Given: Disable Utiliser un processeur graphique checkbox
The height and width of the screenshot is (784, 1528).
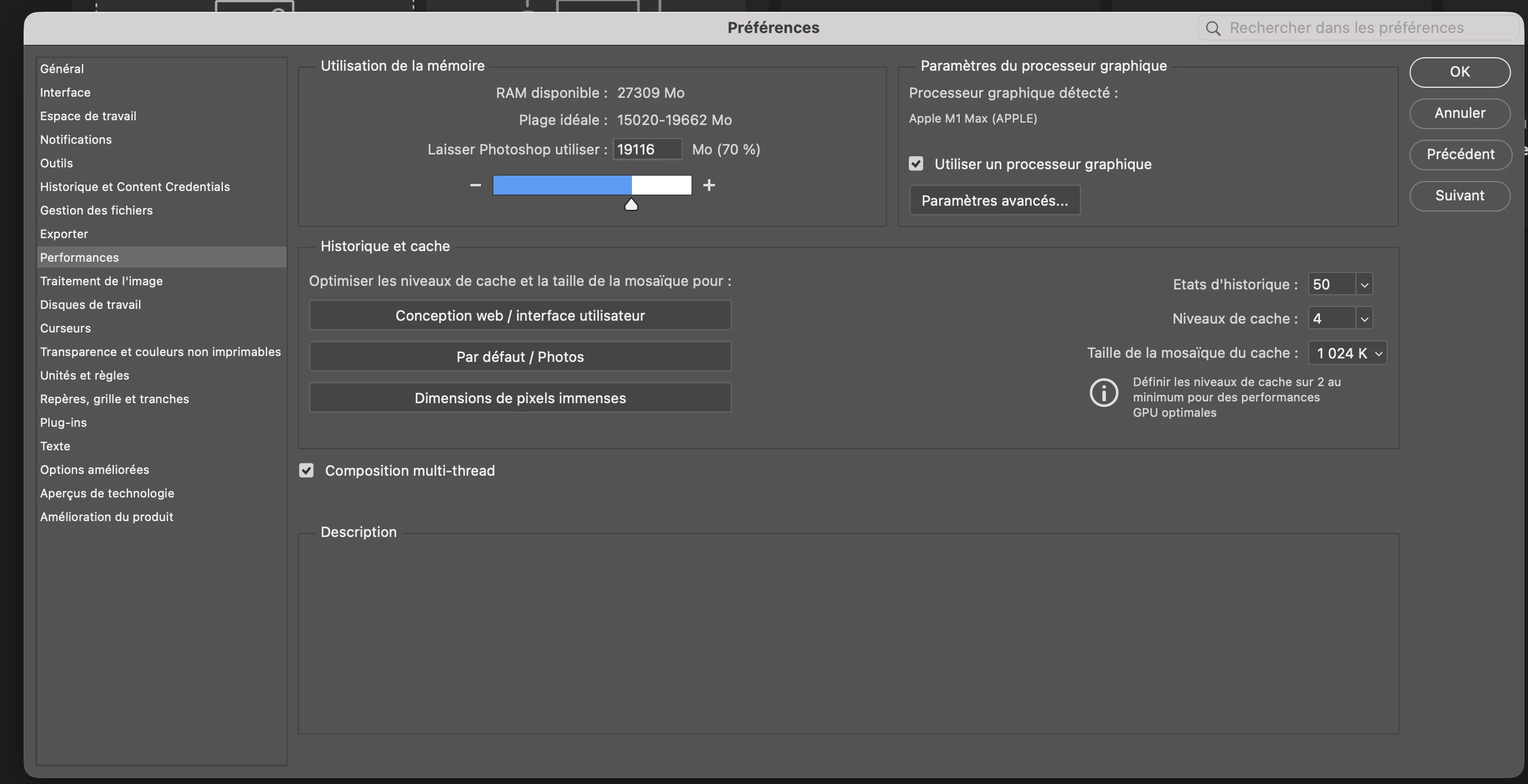Looking at the screenshot, I should [x=916, y=164].
